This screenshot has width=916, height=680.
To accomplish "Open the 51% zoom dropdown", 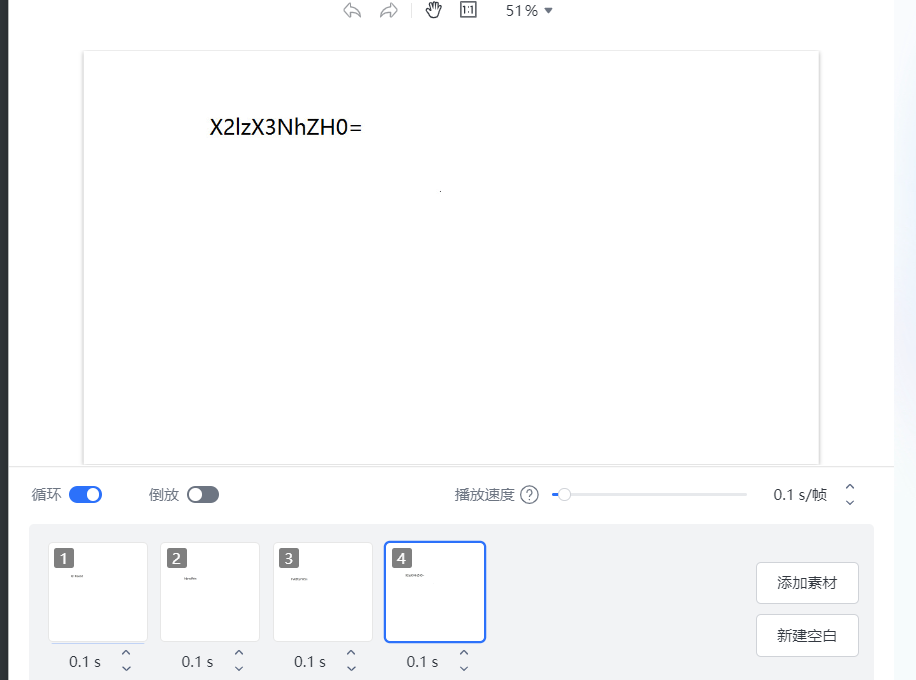I will click(x=529, y=11).
